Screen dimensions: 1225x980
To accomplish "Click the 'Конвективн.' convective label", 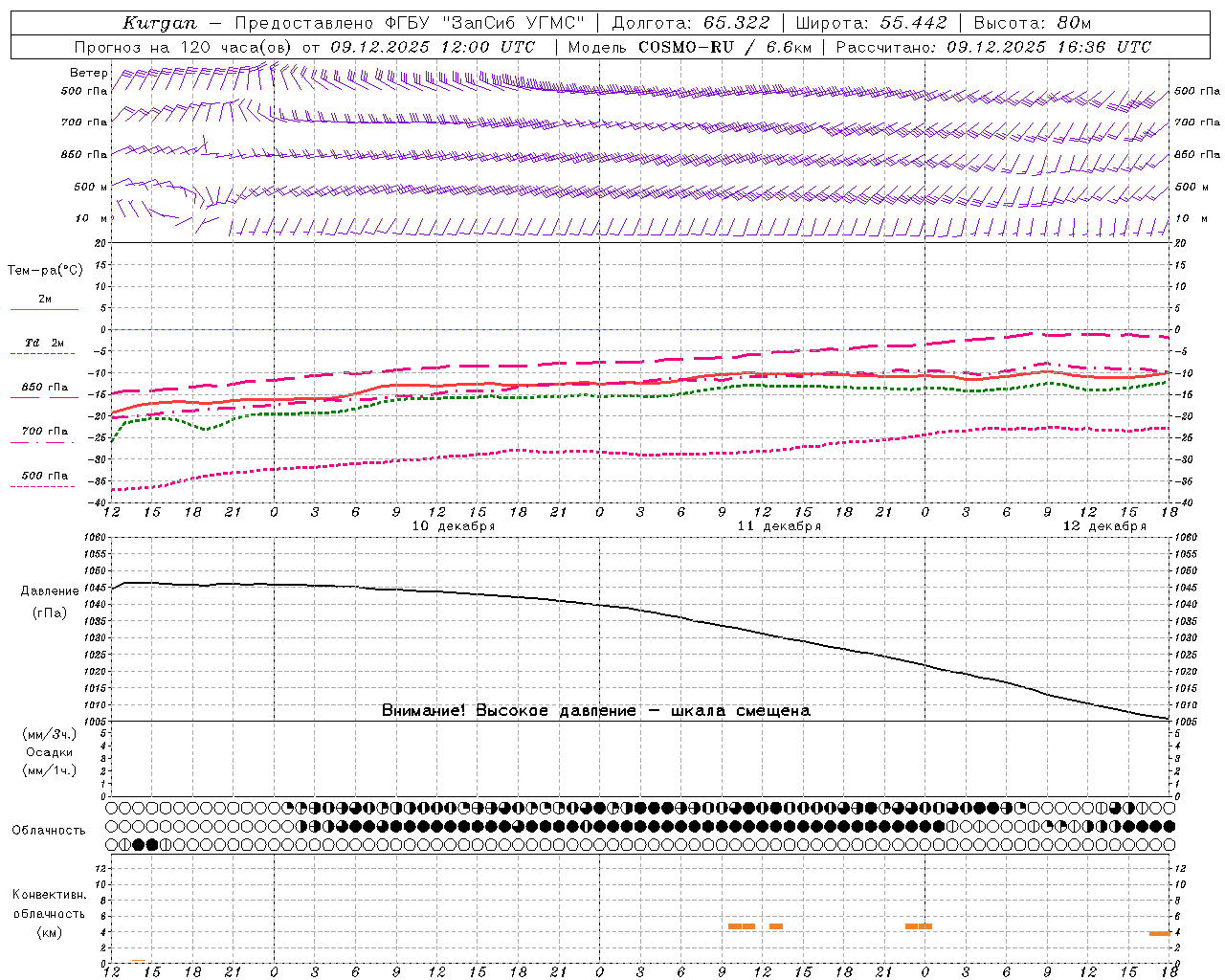I will point(50,895).
